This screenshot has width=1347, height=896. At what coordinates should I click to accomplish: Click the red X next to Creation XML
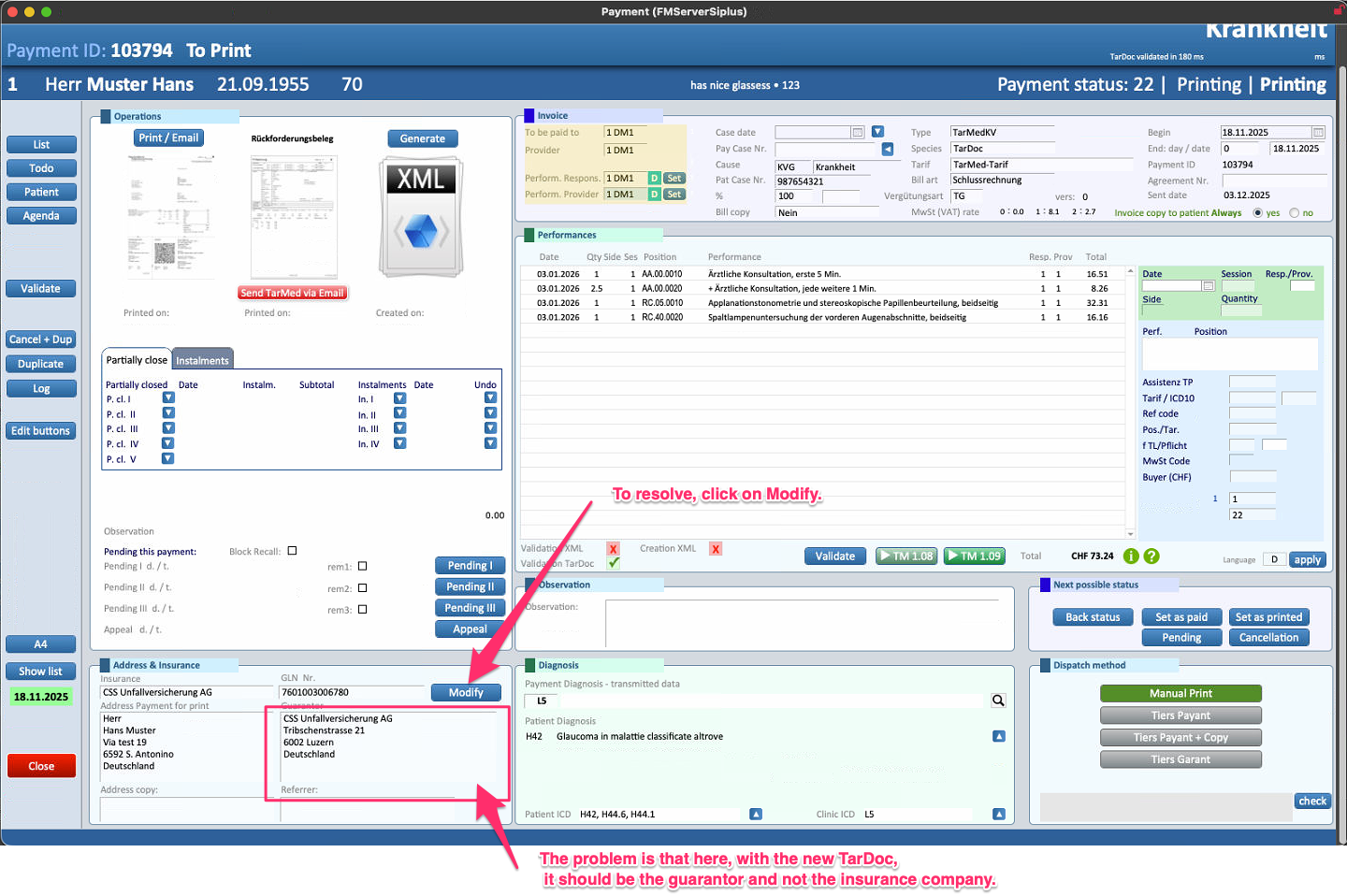coord(716,549)
